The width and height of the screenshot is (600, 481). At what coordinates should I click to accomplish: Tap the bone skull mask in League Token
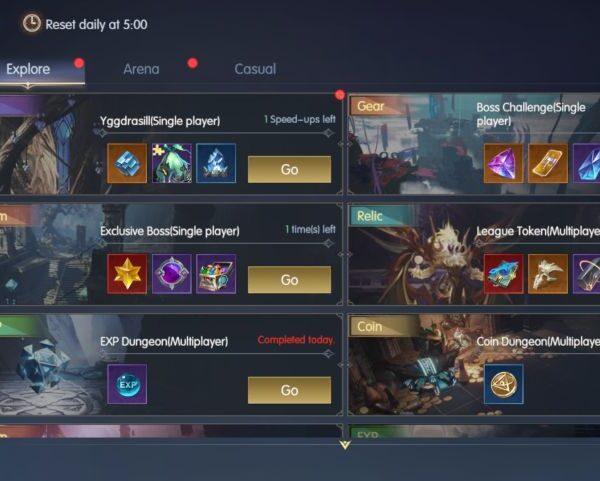548,274
